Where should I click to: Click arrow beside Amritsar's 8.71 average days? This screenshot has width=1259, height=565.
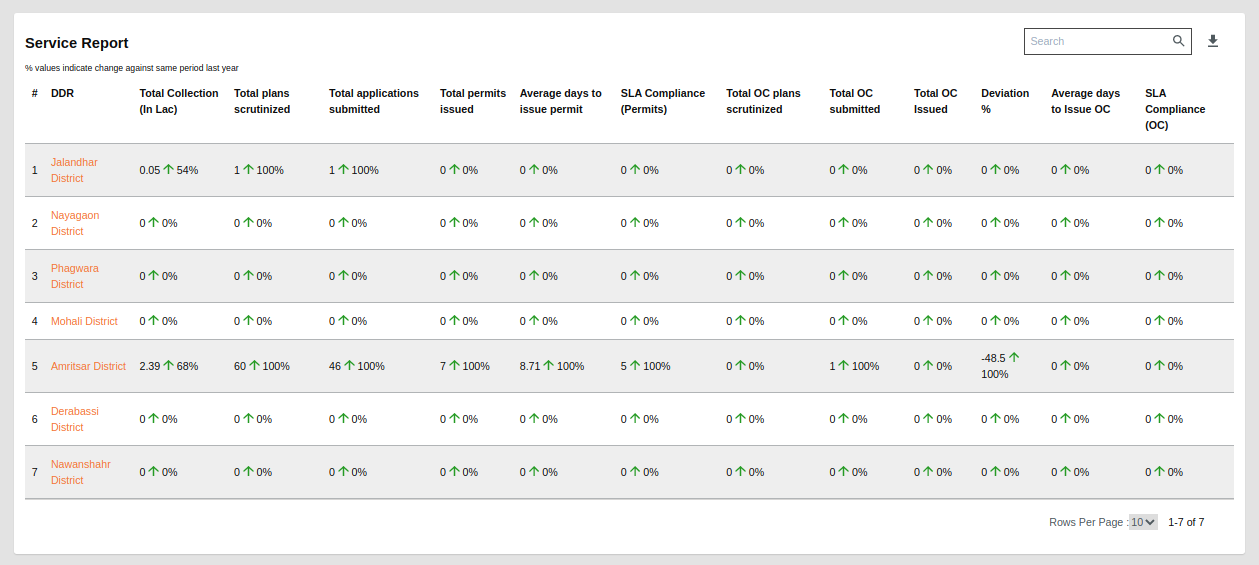548,366
